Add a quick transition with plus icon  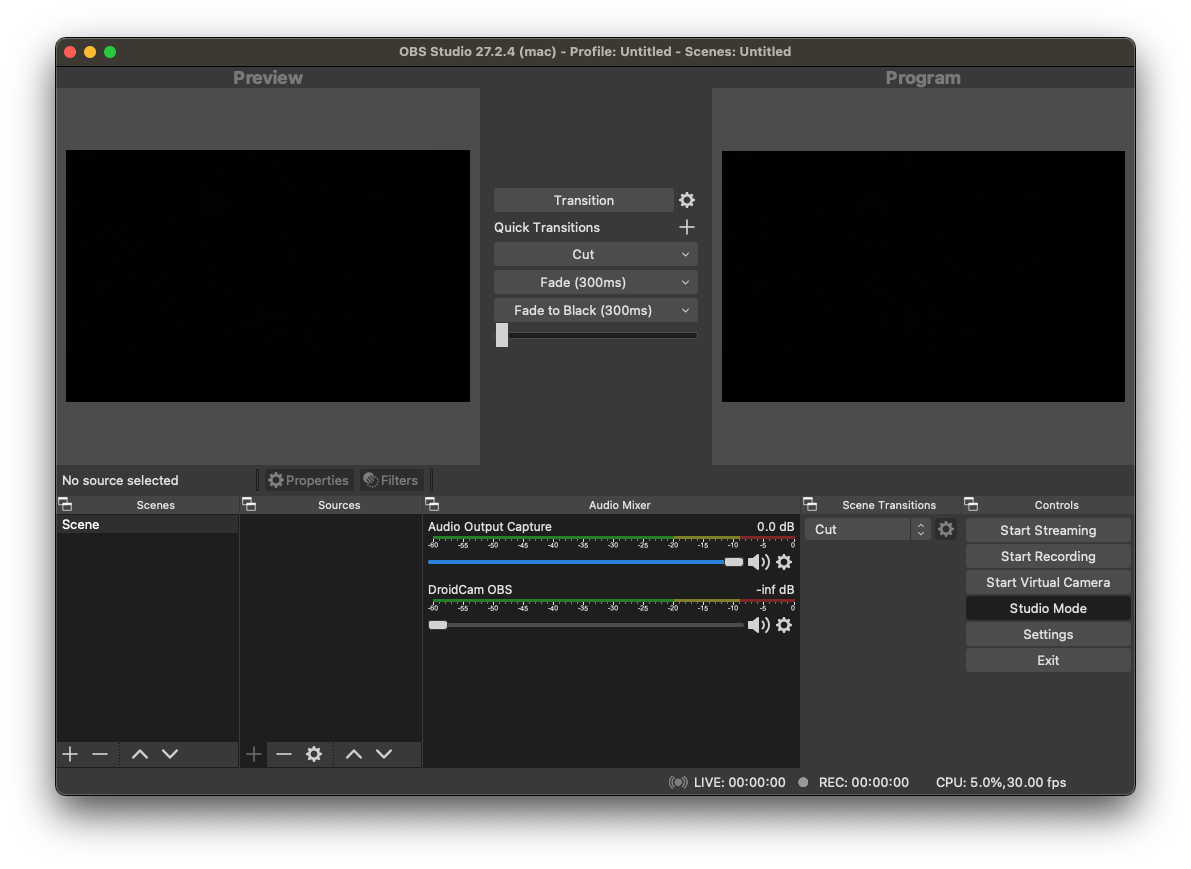click(x=687, y=227)
